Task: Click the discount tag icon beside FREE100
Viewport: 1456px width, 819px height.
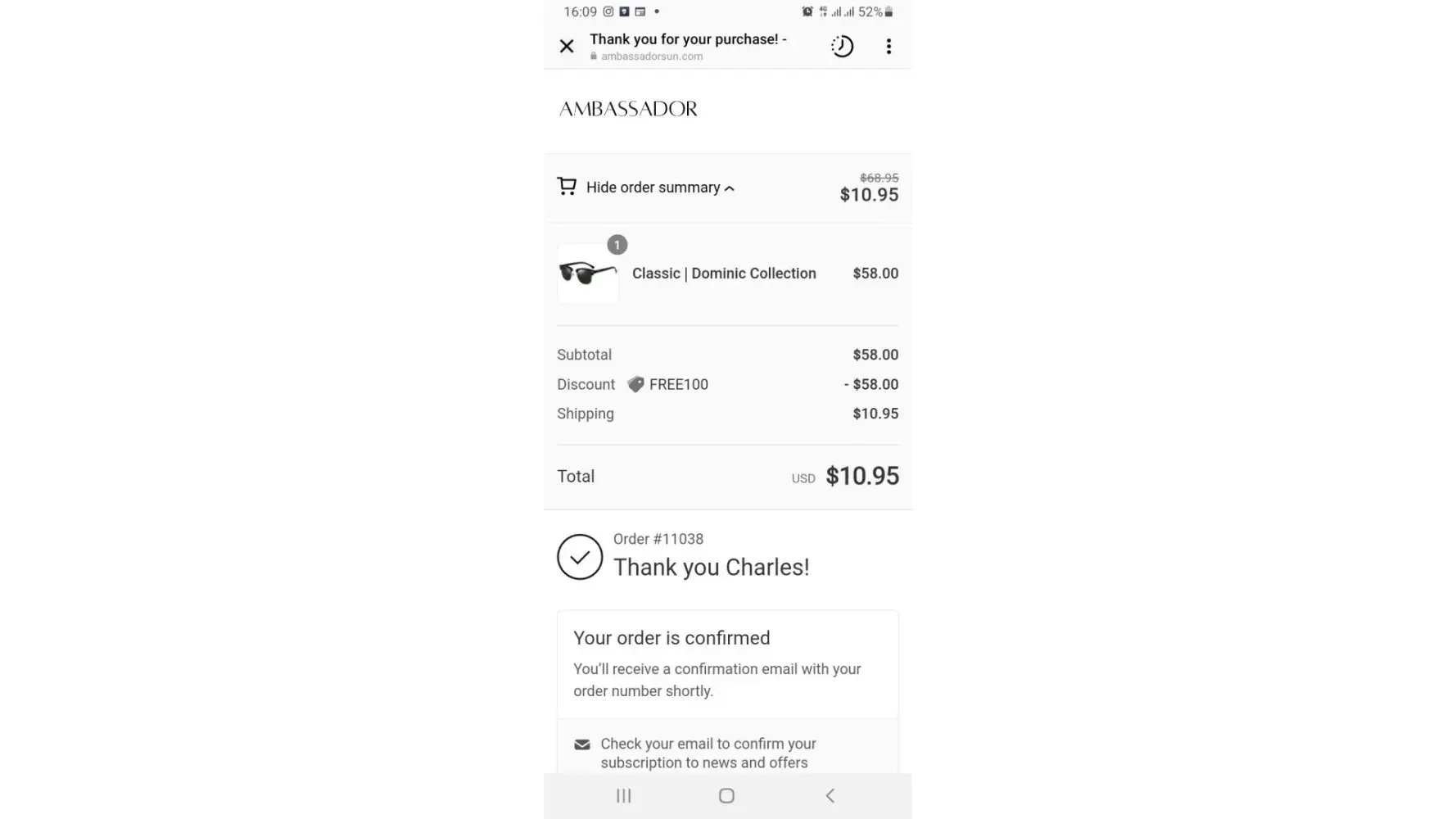Action: (x=635, y=384)
